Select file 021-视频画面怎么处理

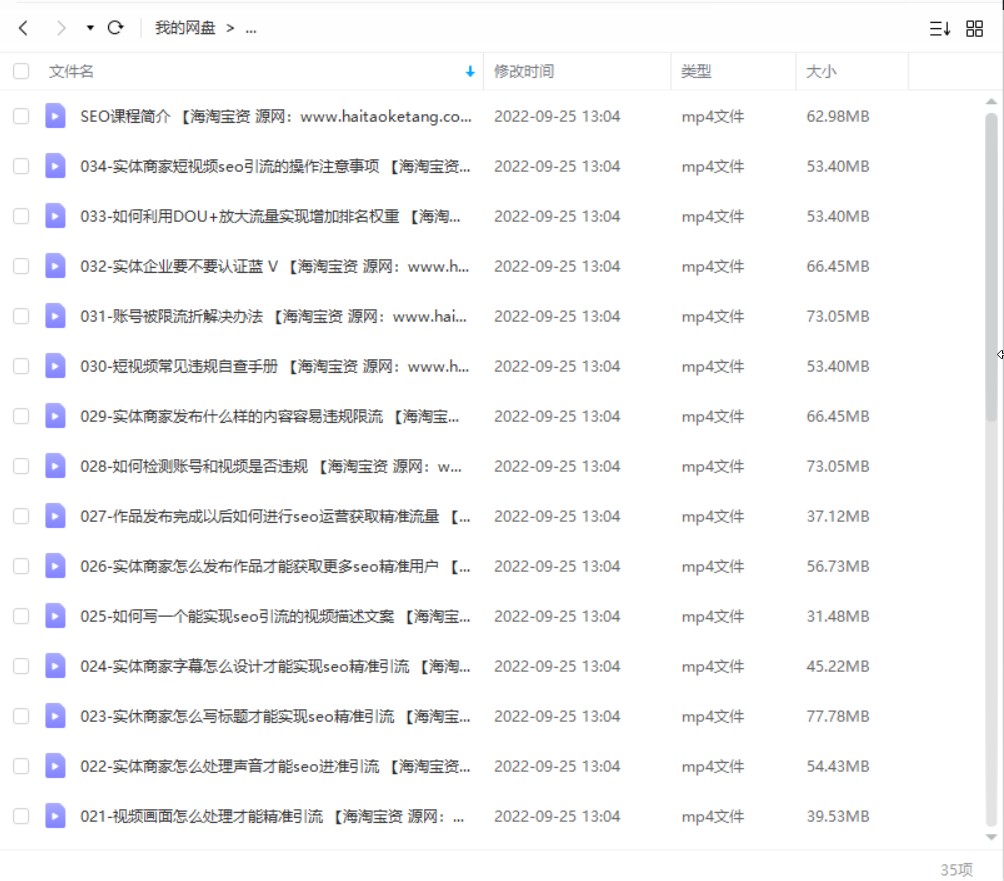pos(272,816)
